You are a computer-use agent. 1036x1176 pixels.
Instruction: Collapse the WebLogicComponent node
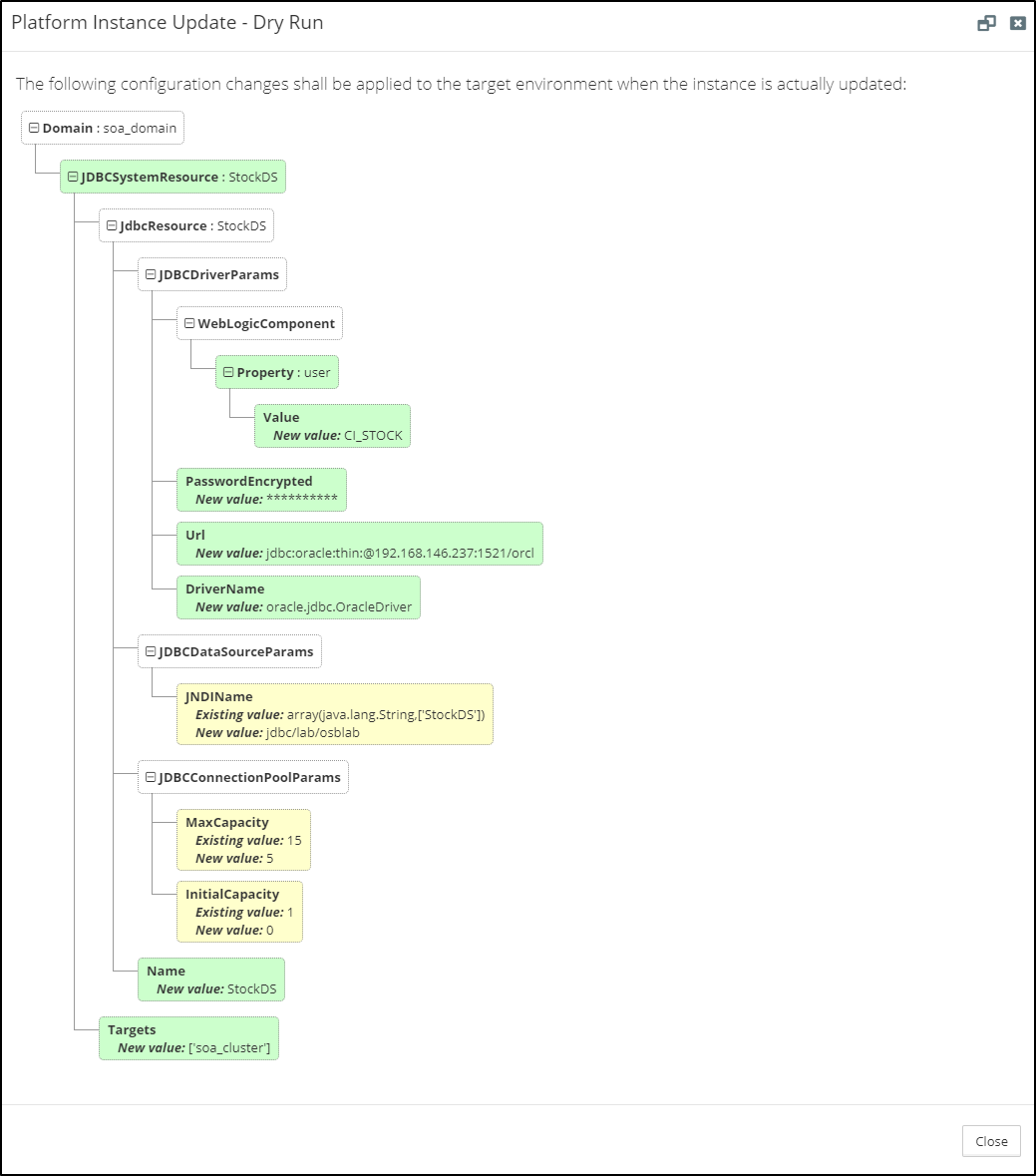(x=189, y=323)
